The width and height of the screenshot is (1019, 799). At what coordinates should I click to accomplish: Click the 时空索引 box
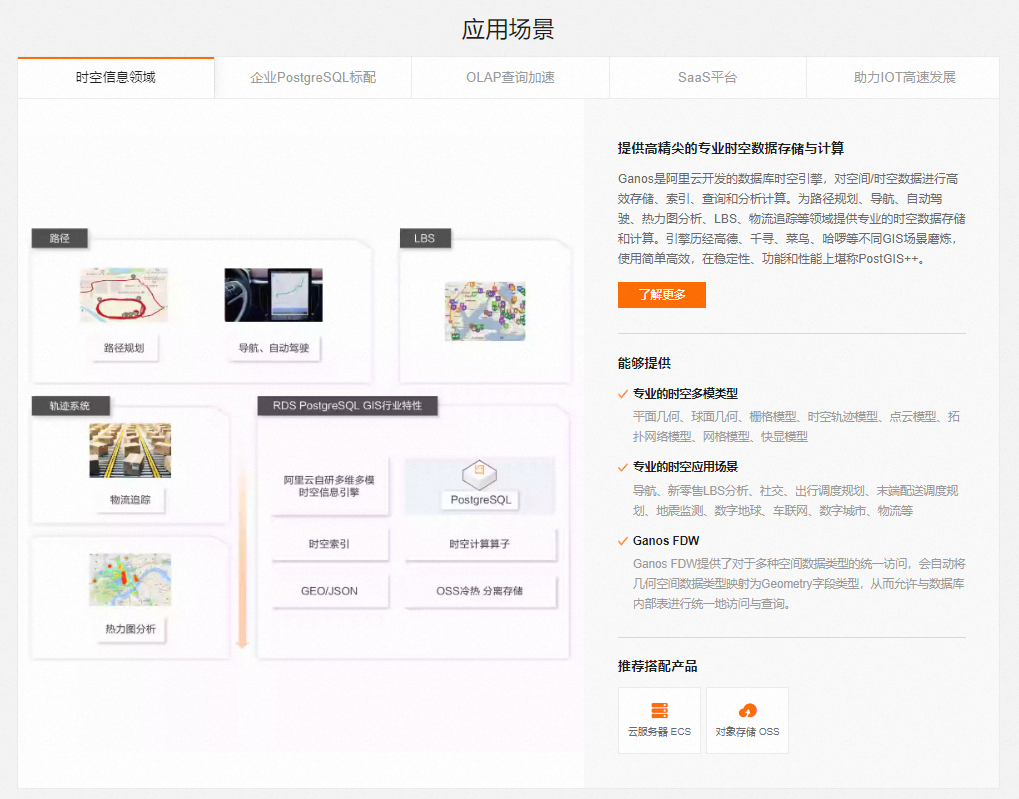[x=329, y=544]
